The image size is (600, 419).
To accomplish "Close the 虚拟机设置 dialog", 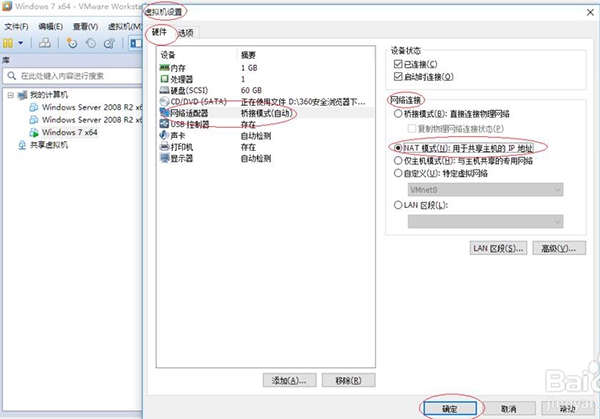I will click(590, 12).
